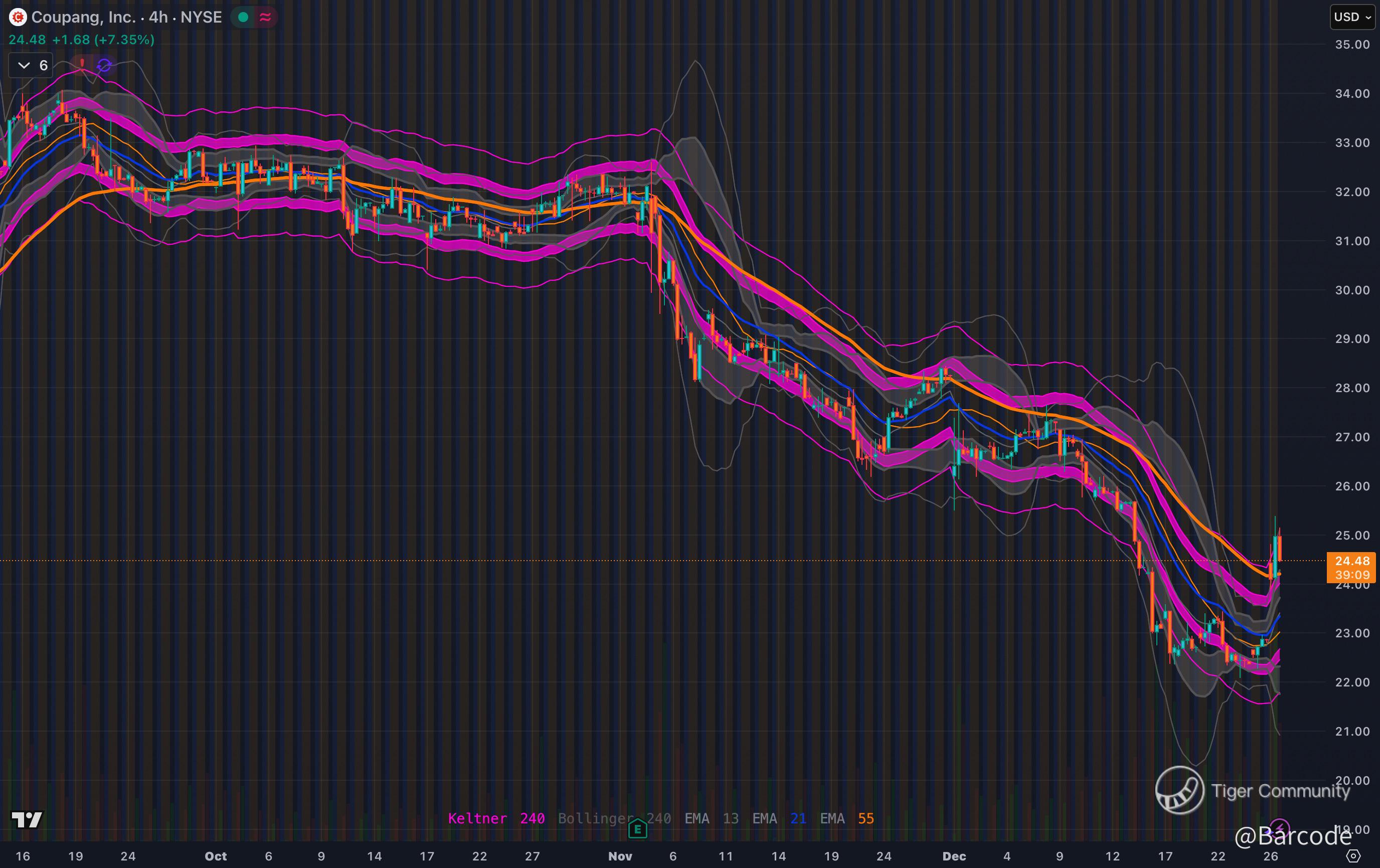The width and height of the screenshot is (1380, 868).
Task: Click the pink approximate data indicator icon
Action: [265, 17]
